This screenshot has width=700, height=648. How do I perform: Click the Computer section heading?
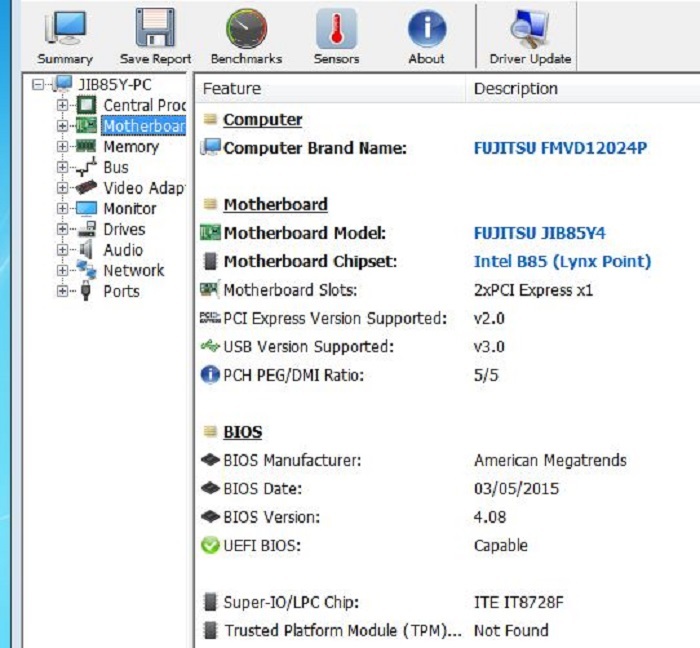[x=262, y=120]
